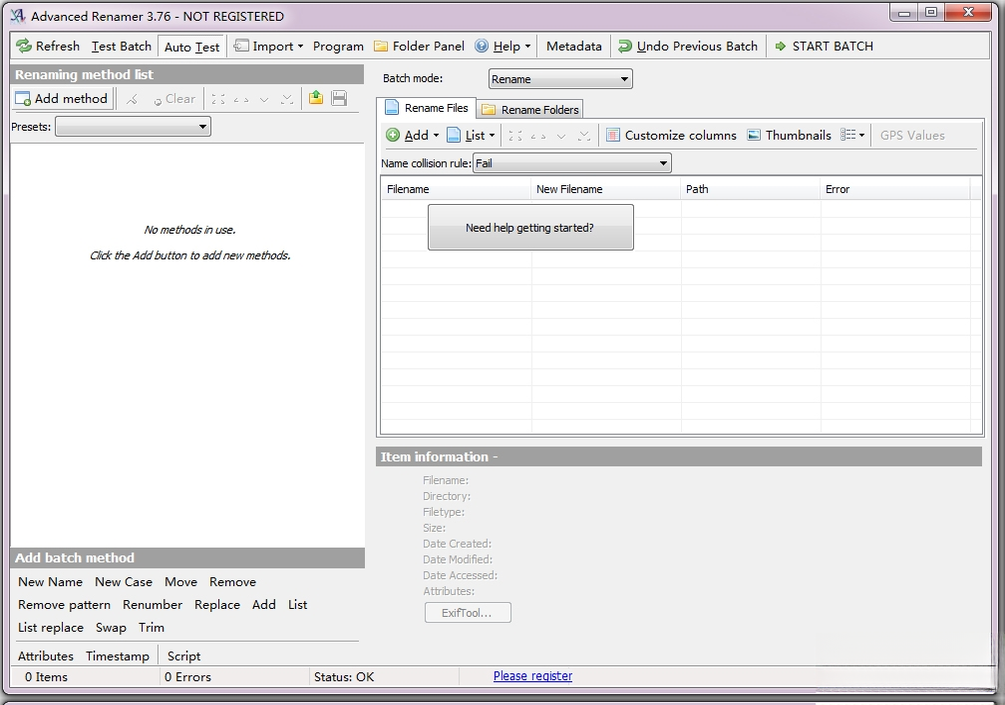The height and width of the screenshot is (705, 1005).
Task: Click the Please register link
Action: pos(533,676)
